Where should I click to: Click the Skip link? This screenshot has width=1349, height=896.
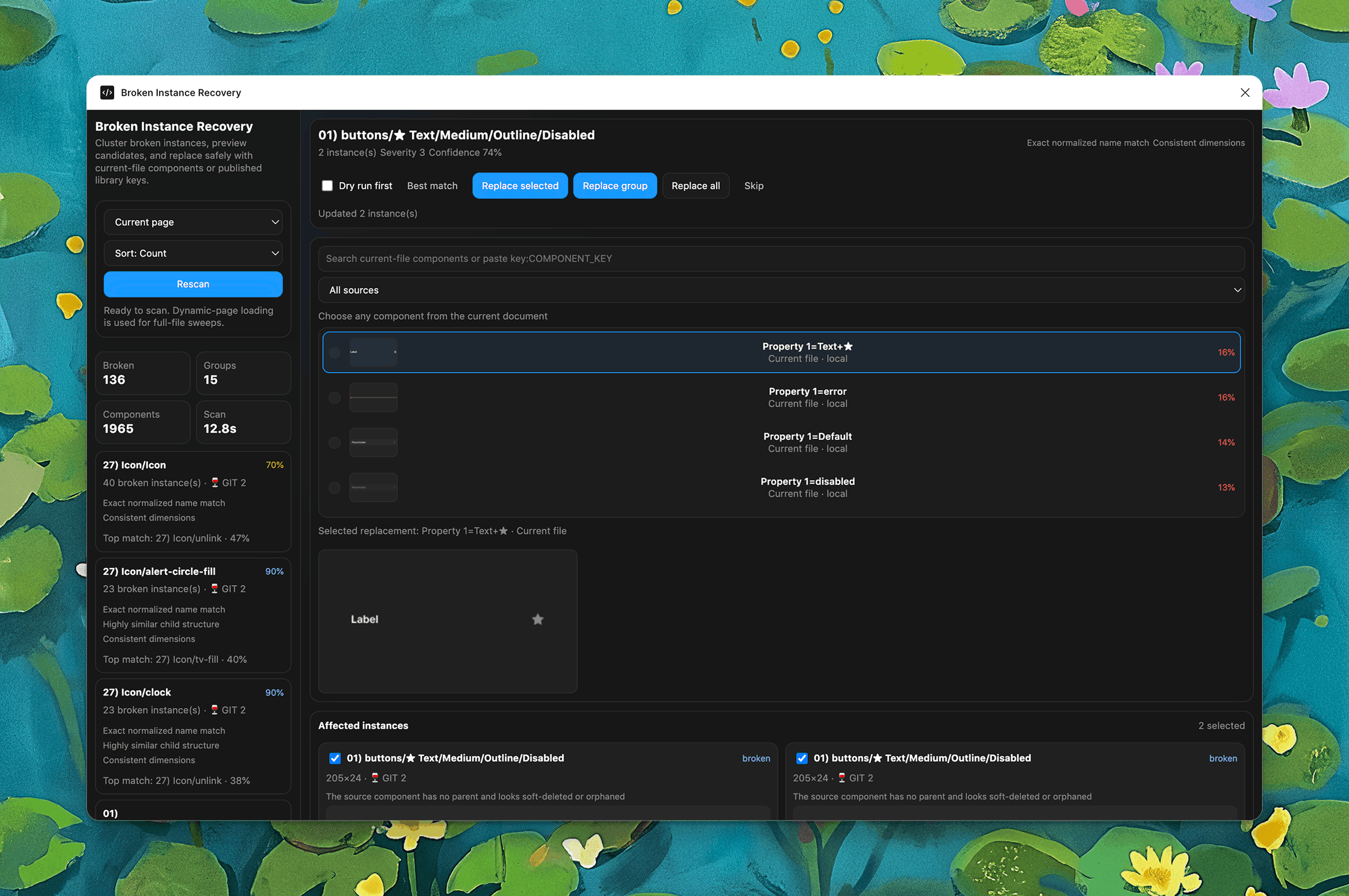[753, 186]
